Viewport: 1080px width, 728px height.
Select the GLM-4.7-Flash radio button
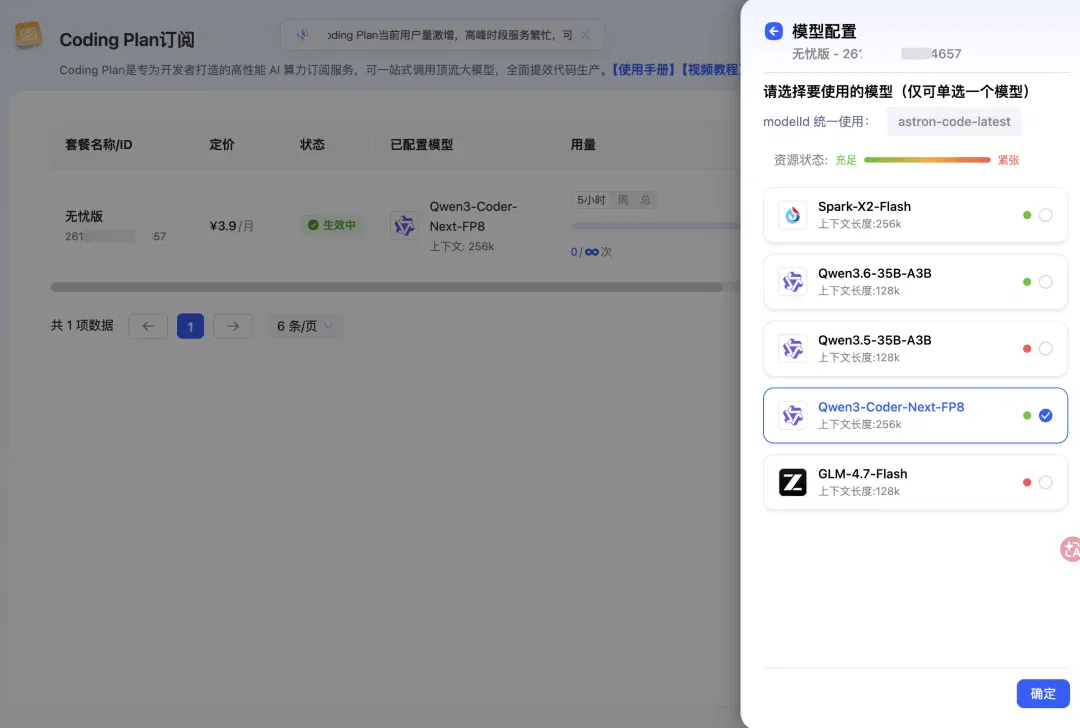(1046, 482)
